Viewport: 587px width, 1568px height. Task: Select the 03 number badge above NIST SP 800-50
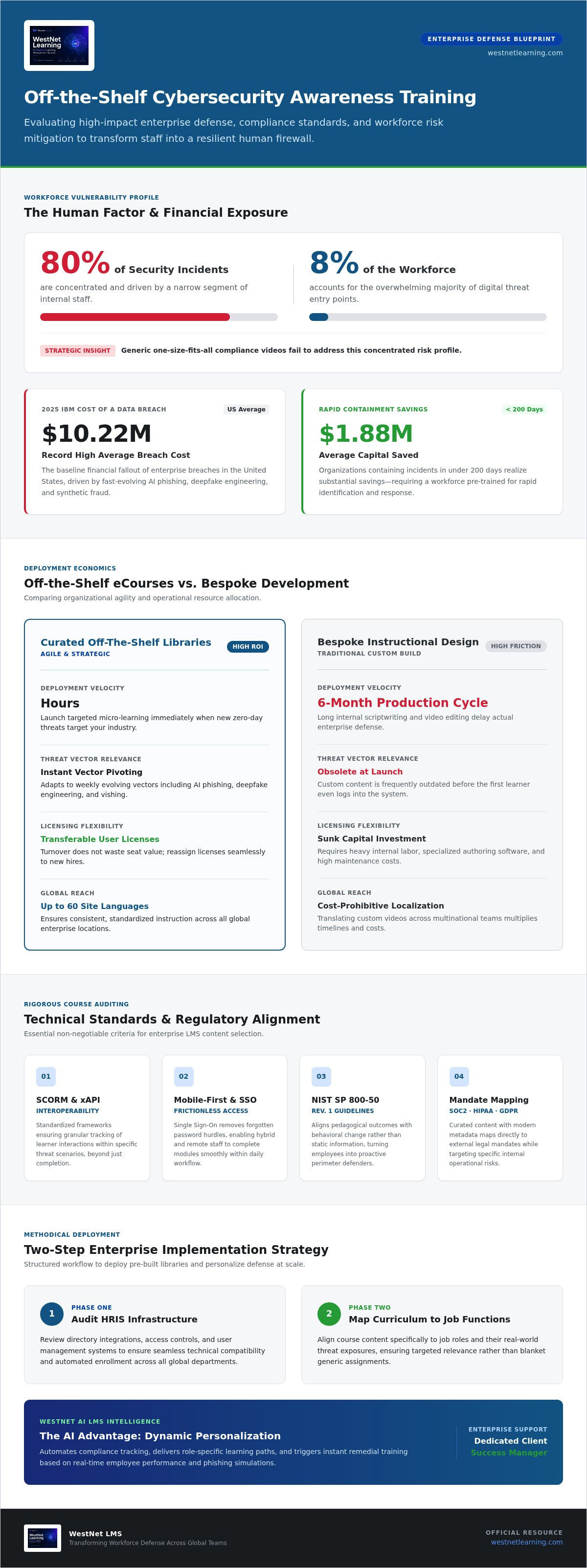pos(321,1076)
